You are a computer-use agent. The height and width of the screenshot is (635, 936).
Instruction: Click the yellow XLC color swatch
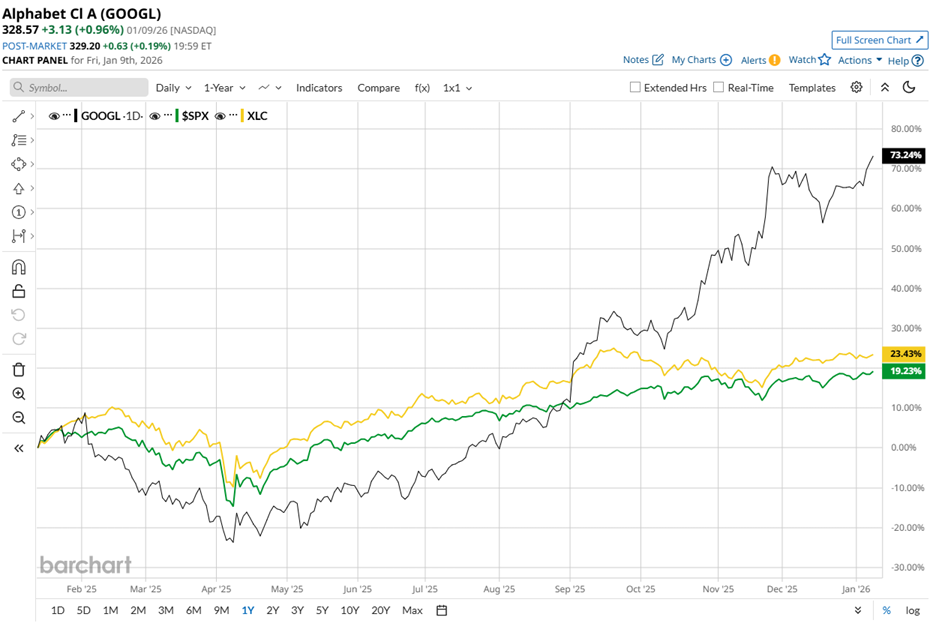[x=244, y=116]
